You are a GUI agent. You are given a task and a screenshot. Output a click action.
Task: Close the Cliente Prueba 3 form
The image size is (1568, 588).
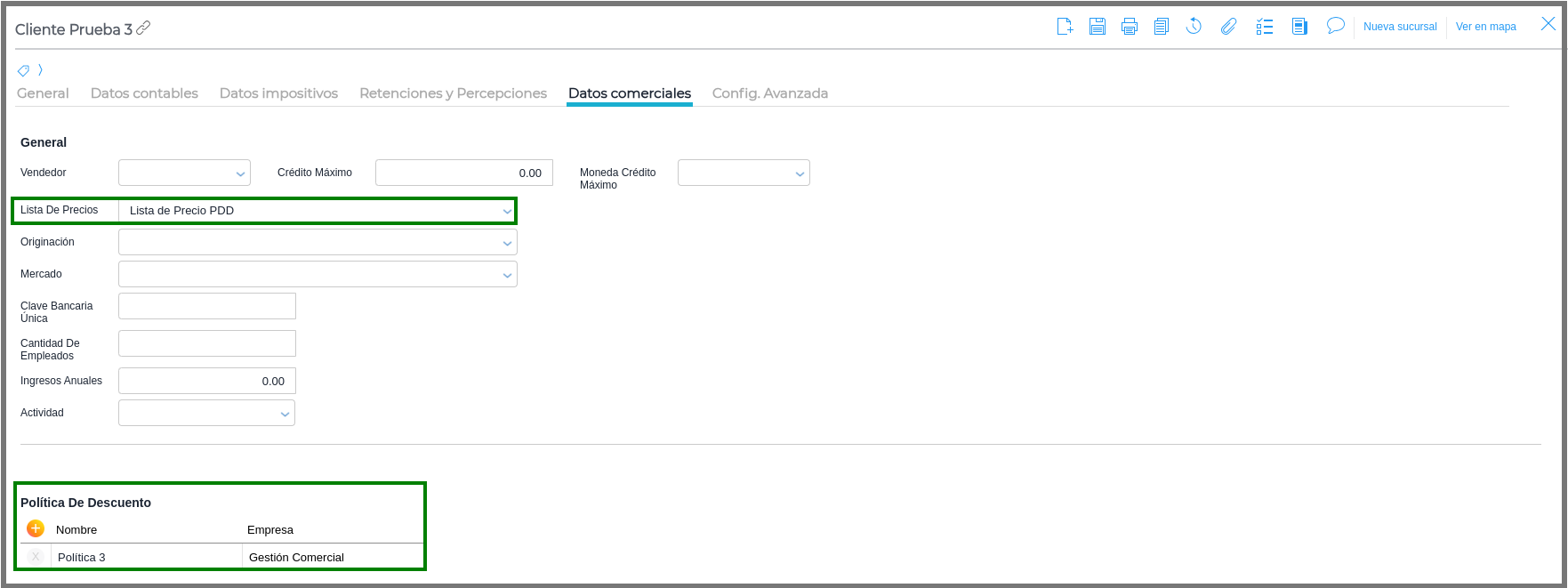(x=1548, y=25)
